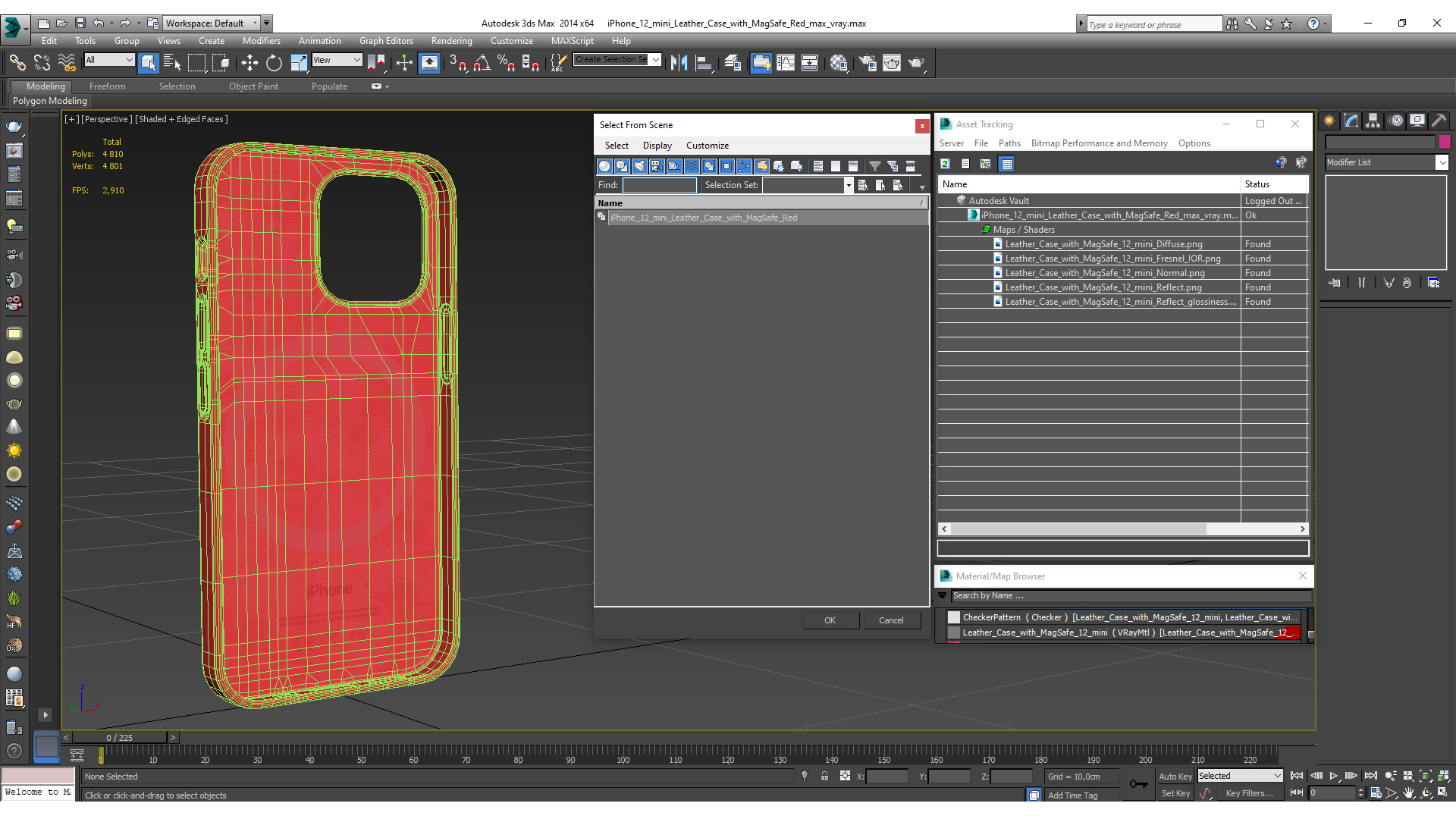
Task: Toggle Percent Snap in main toolbar
Action: pos(506,63)
